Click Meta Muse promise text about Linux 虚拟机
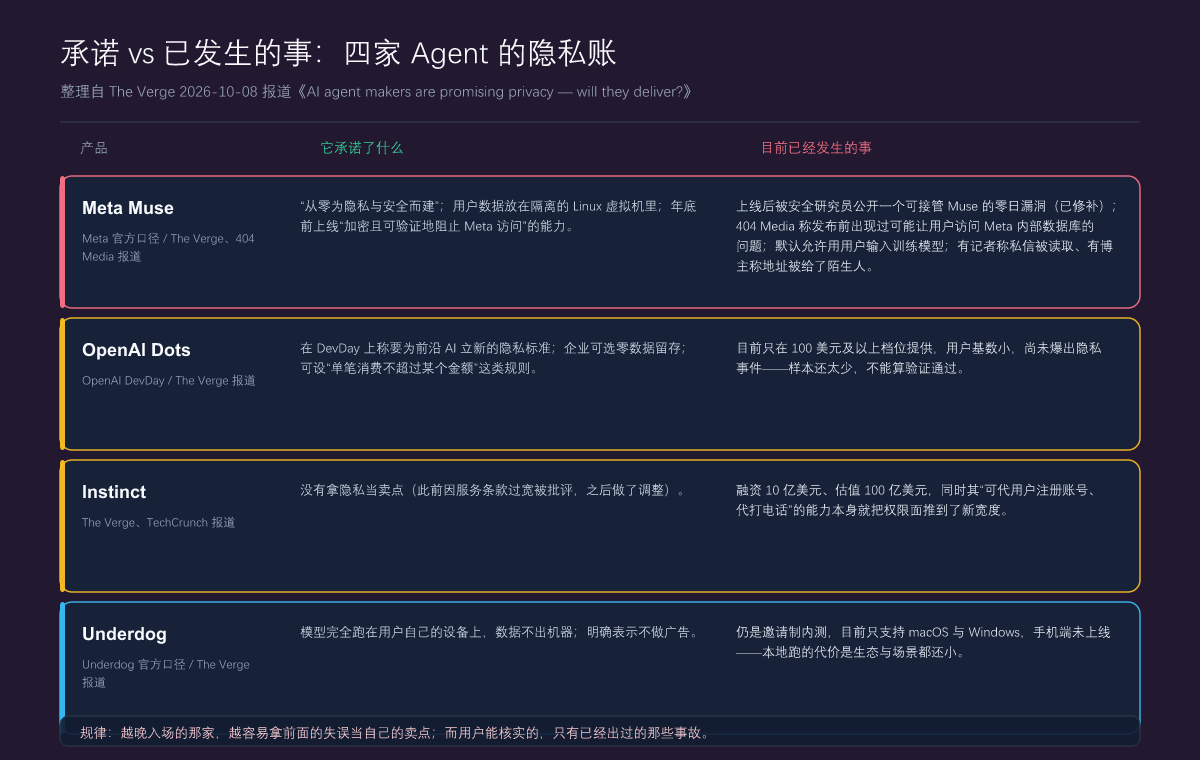1200x760 pixels. [498, 216]
